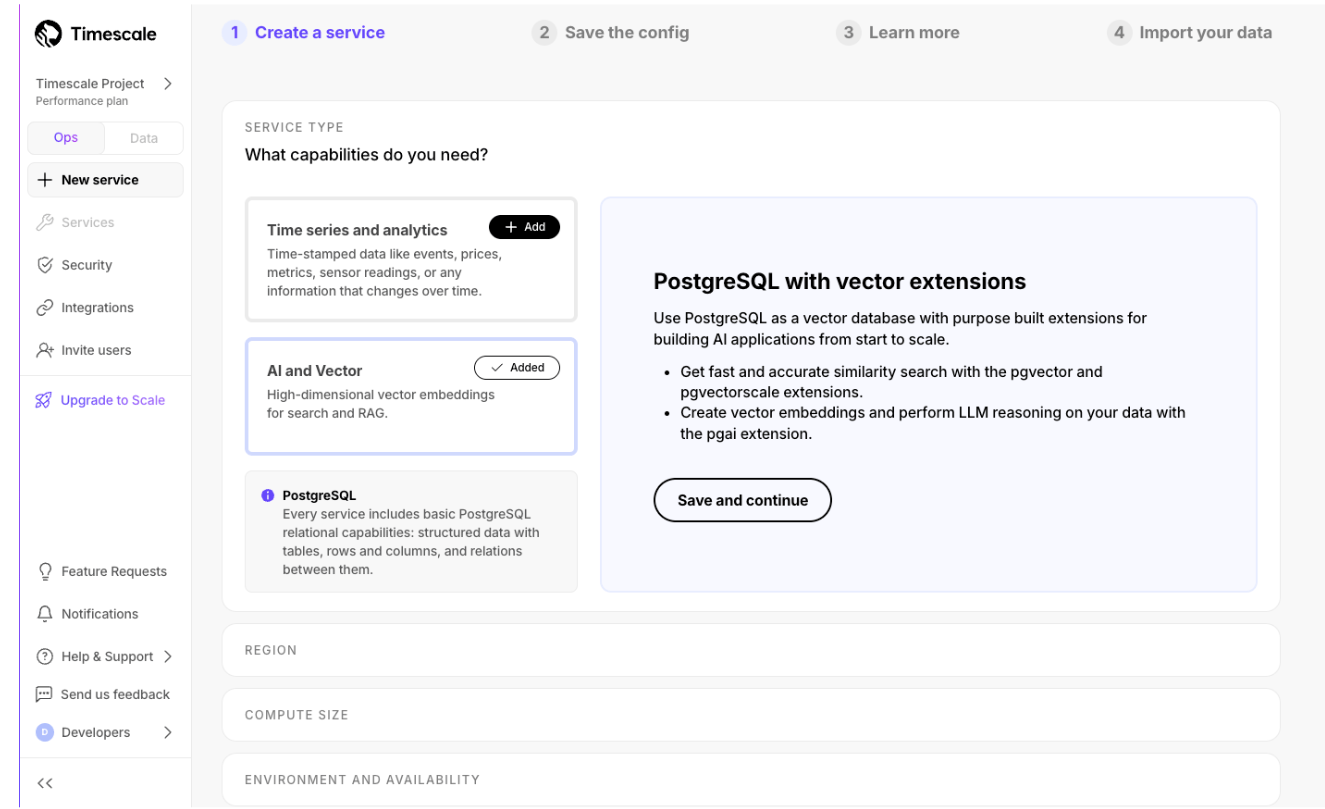The width and height of the screenshot is (1325, 809).
Task: Click the Security shield icon
Action: pos(44,265)
